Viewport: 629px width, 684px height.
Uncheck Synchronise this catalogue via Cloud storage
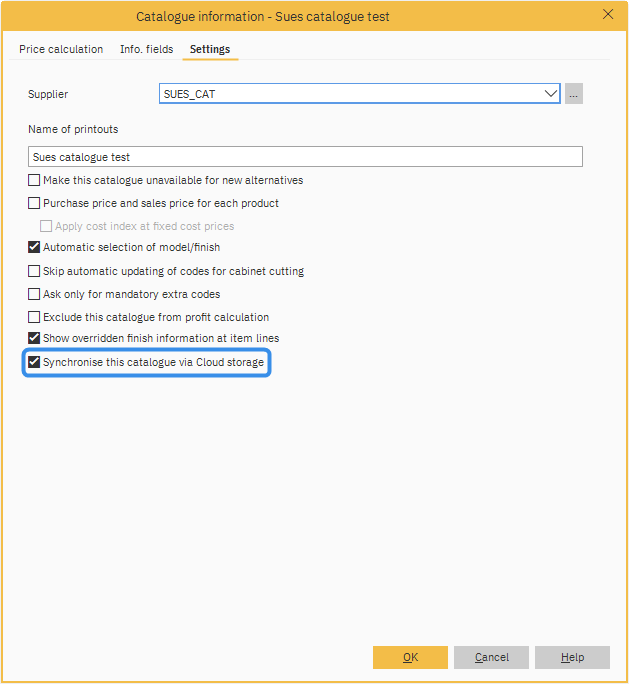[x=35, y=362]
